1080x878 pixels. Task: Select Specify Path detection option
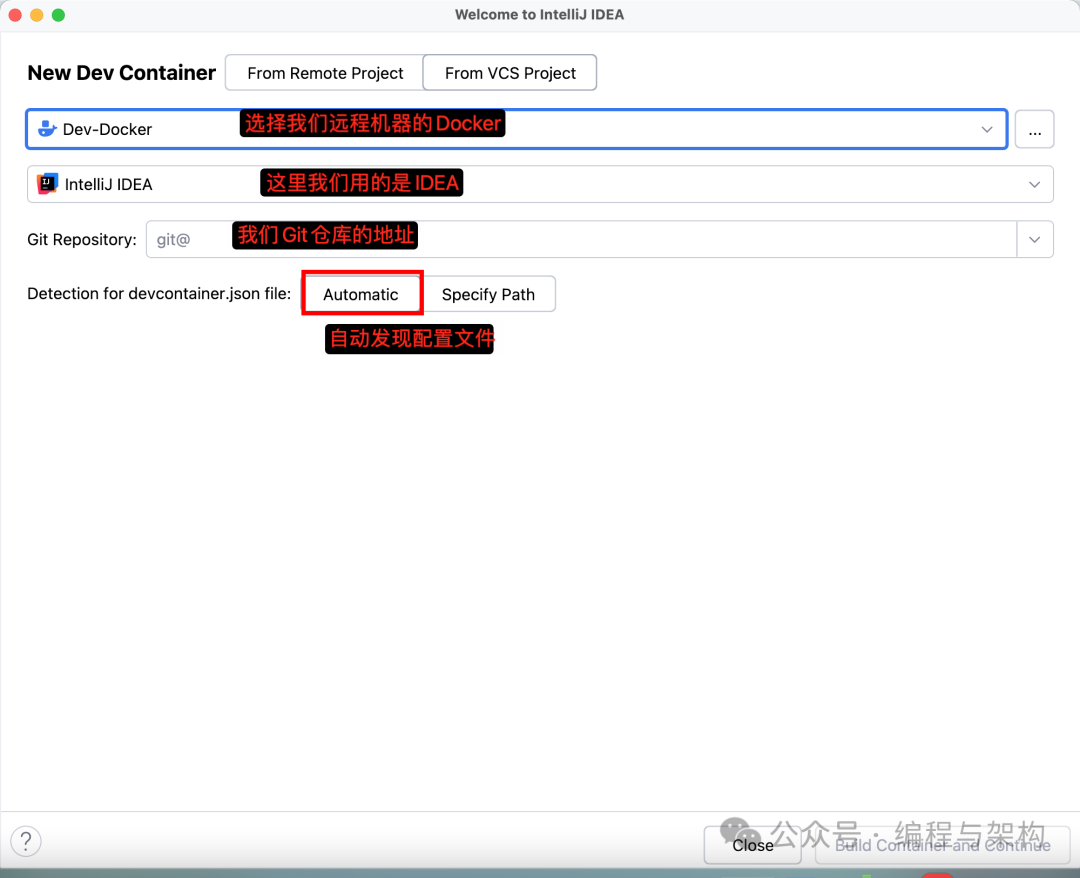click(488, 295)
